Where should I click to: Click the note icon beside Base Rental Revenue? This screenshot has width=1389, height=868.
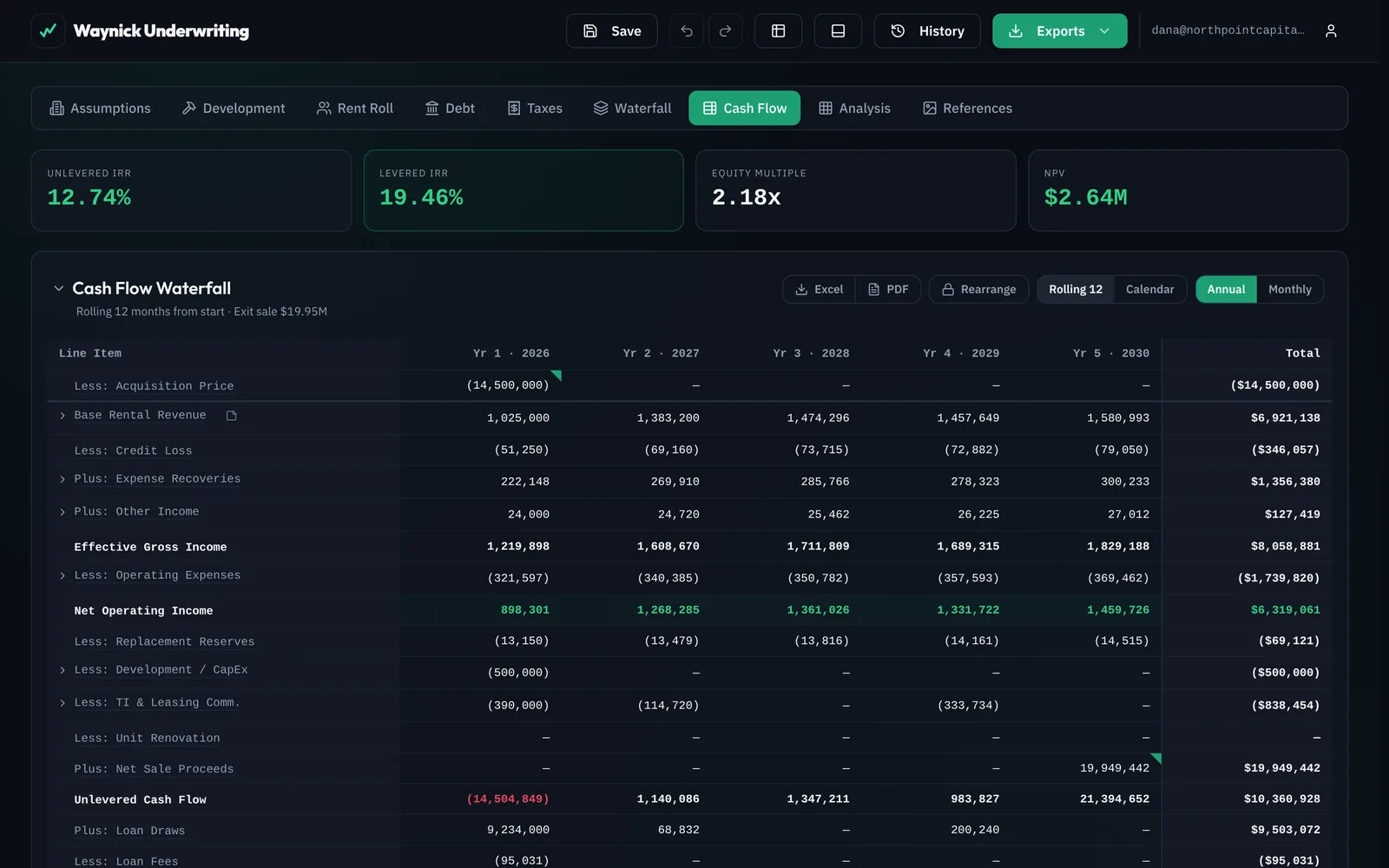(x=232, y=416)
